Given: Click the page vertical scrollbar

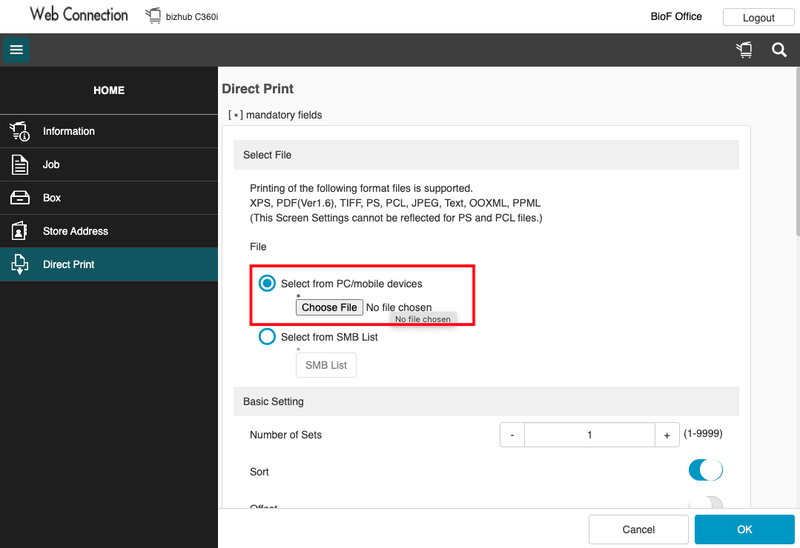Looking at the screenshot, I should click(x=797, y=153).
